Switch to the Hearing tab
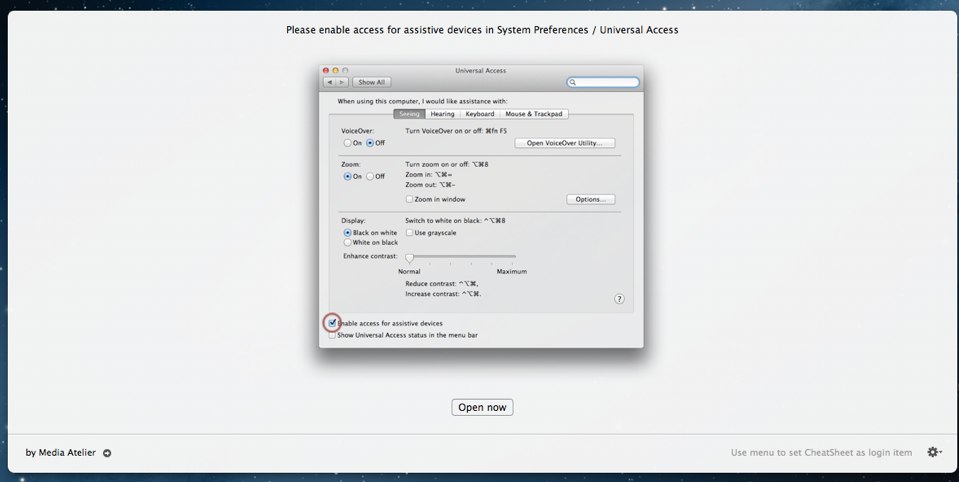 [442, 114]
